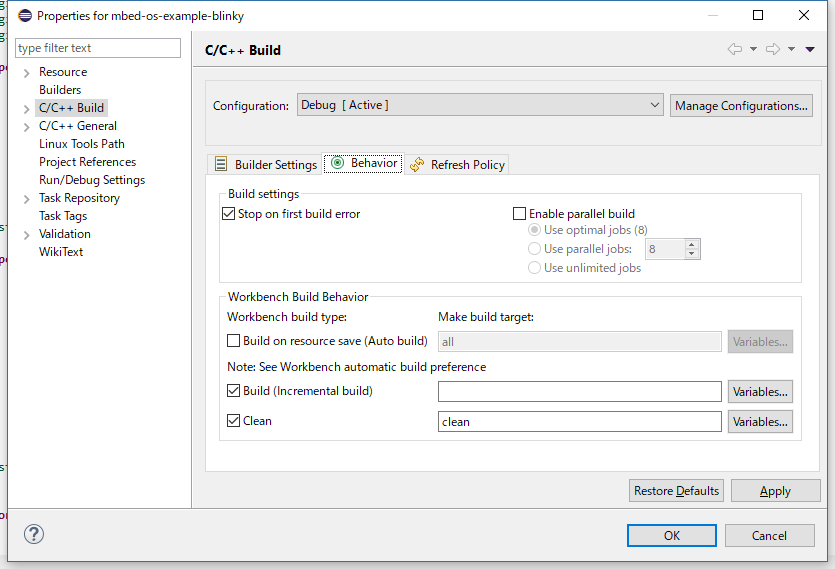Enable parallel build checkbox
The height and width of the screenshot is (569, 835).
click(519, 214)
